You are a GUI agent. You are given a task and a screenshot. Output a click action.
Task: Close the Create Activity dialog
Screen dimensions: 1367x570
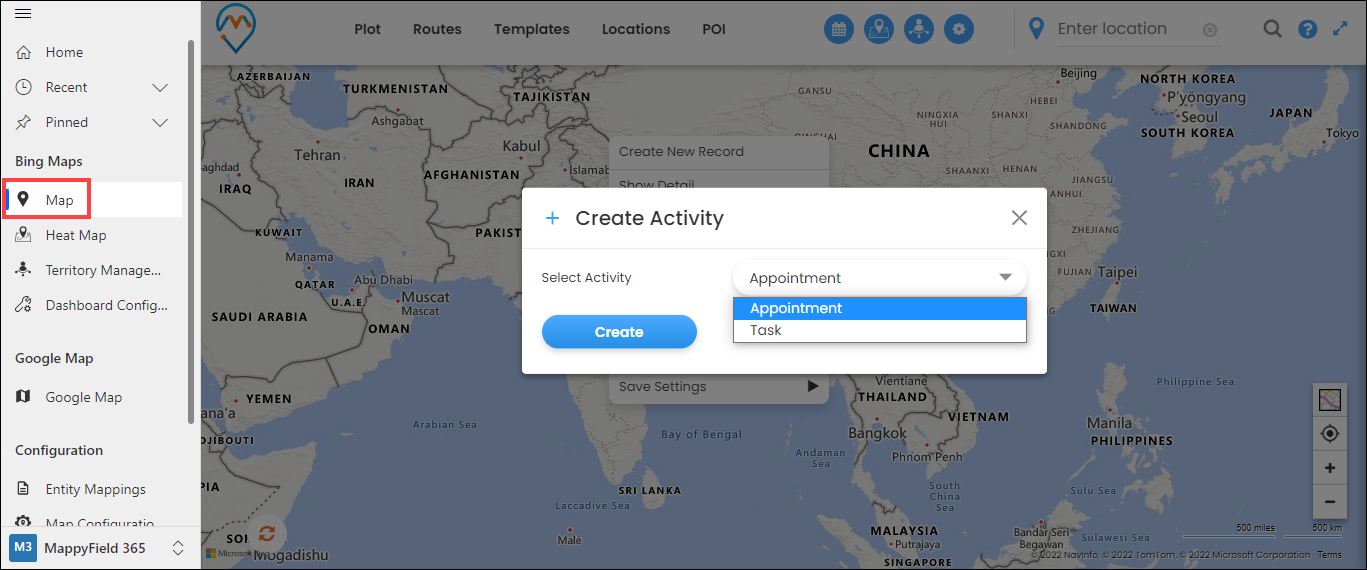[1019, 218]
